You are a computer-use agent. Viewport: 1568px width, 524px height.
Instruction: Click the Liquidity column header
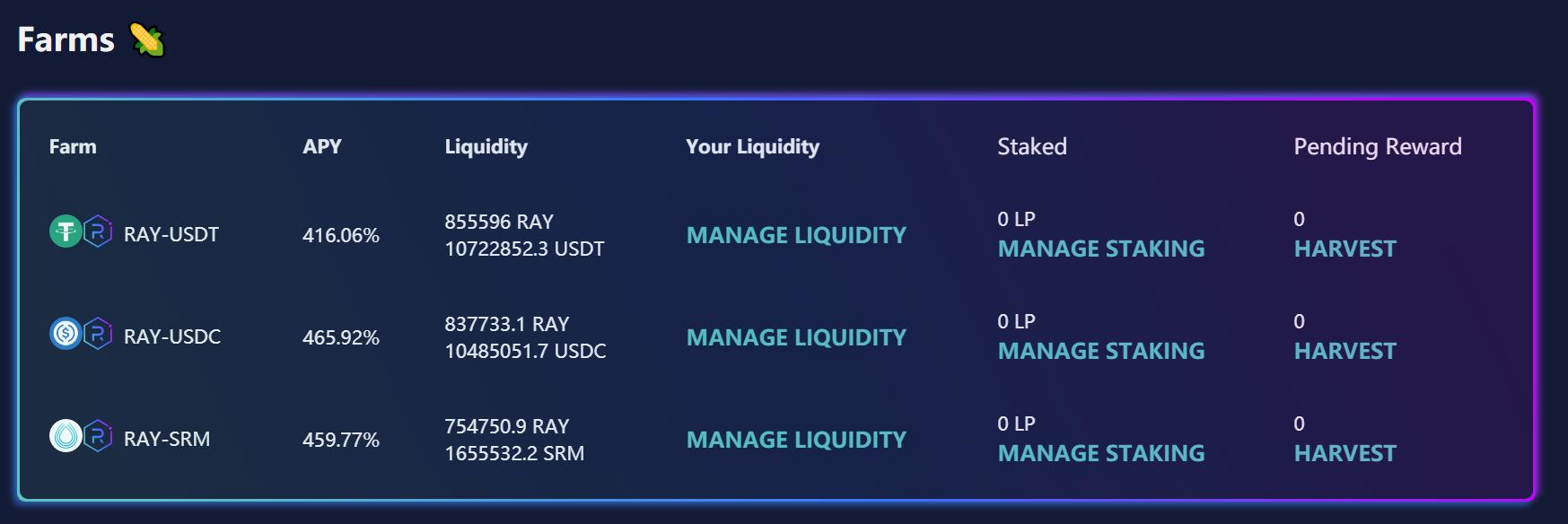point(486,146)
